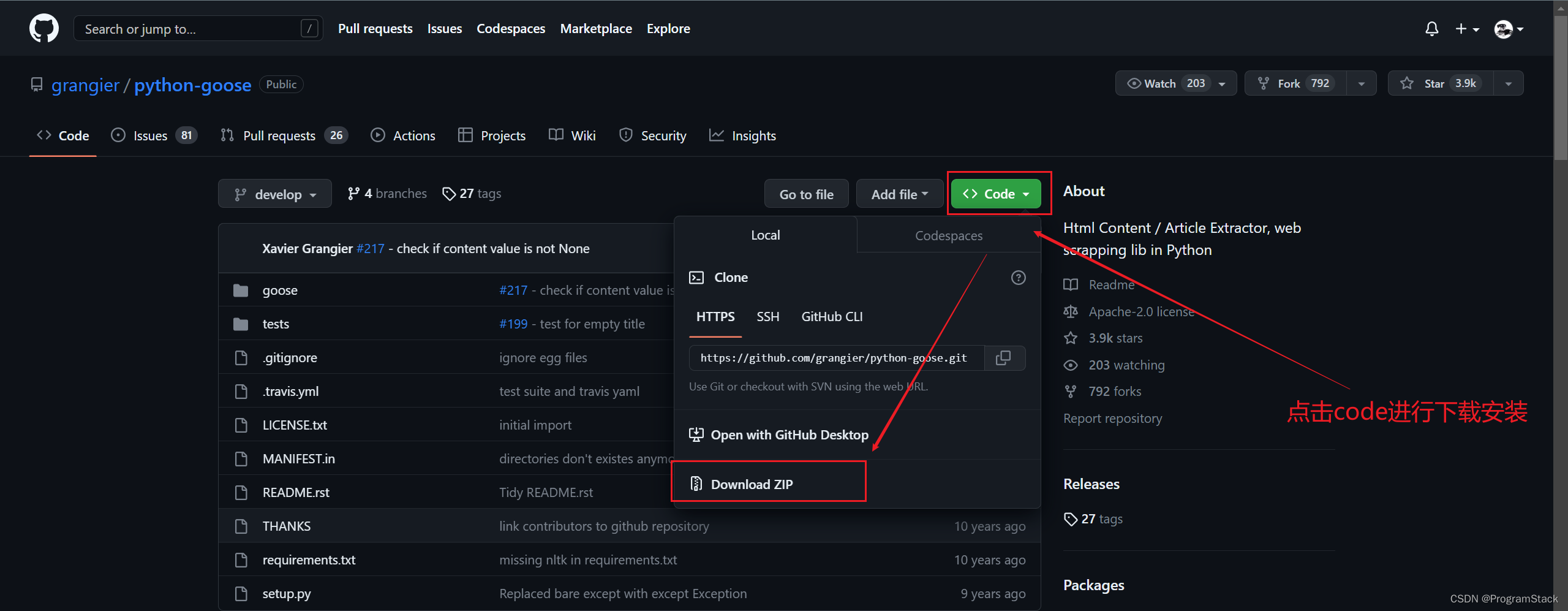The height and width of the screenshot is (611, 1568).
Task: Expand the Watch notification options arrow
Action: click(1223, 84)
